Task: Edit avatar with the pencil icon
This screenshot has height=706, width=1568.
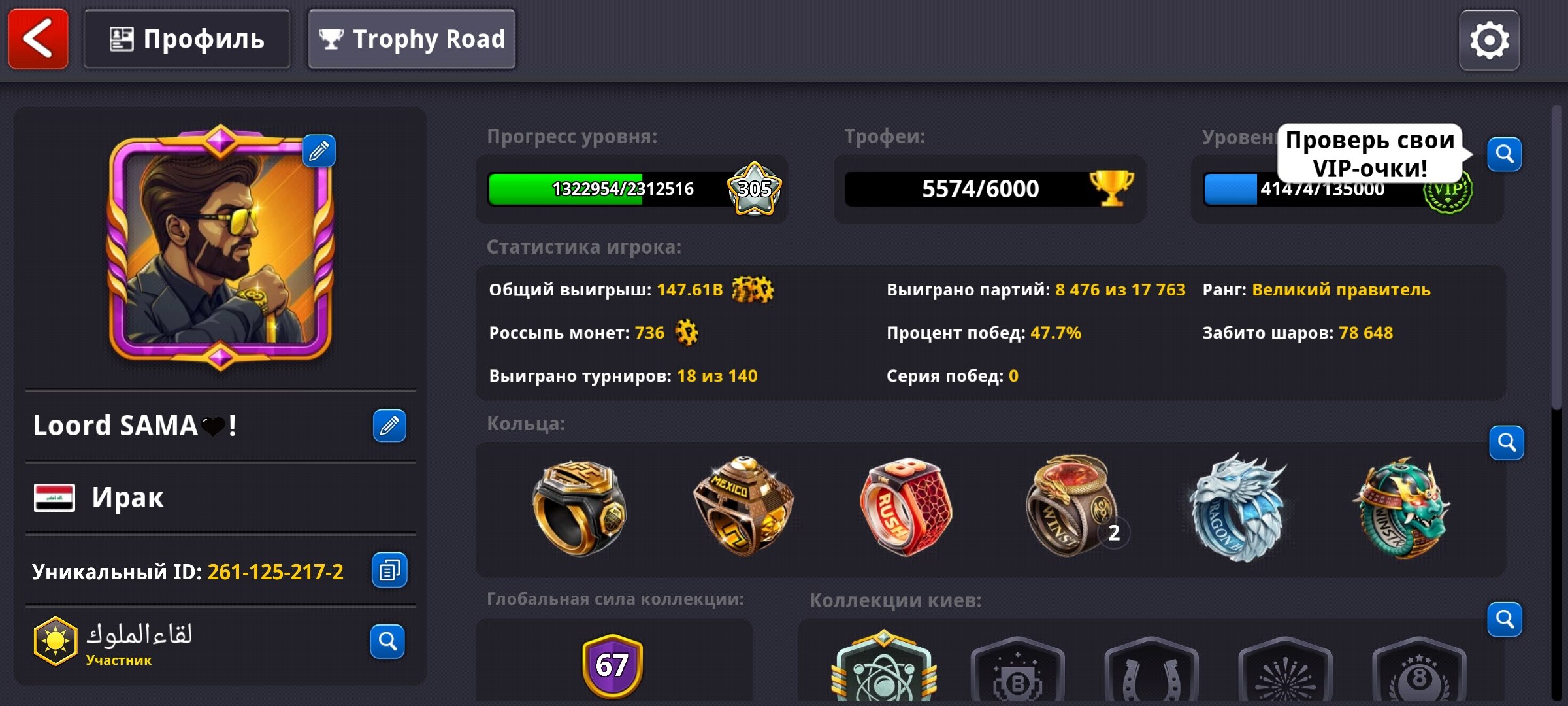Action: (319, 151)
